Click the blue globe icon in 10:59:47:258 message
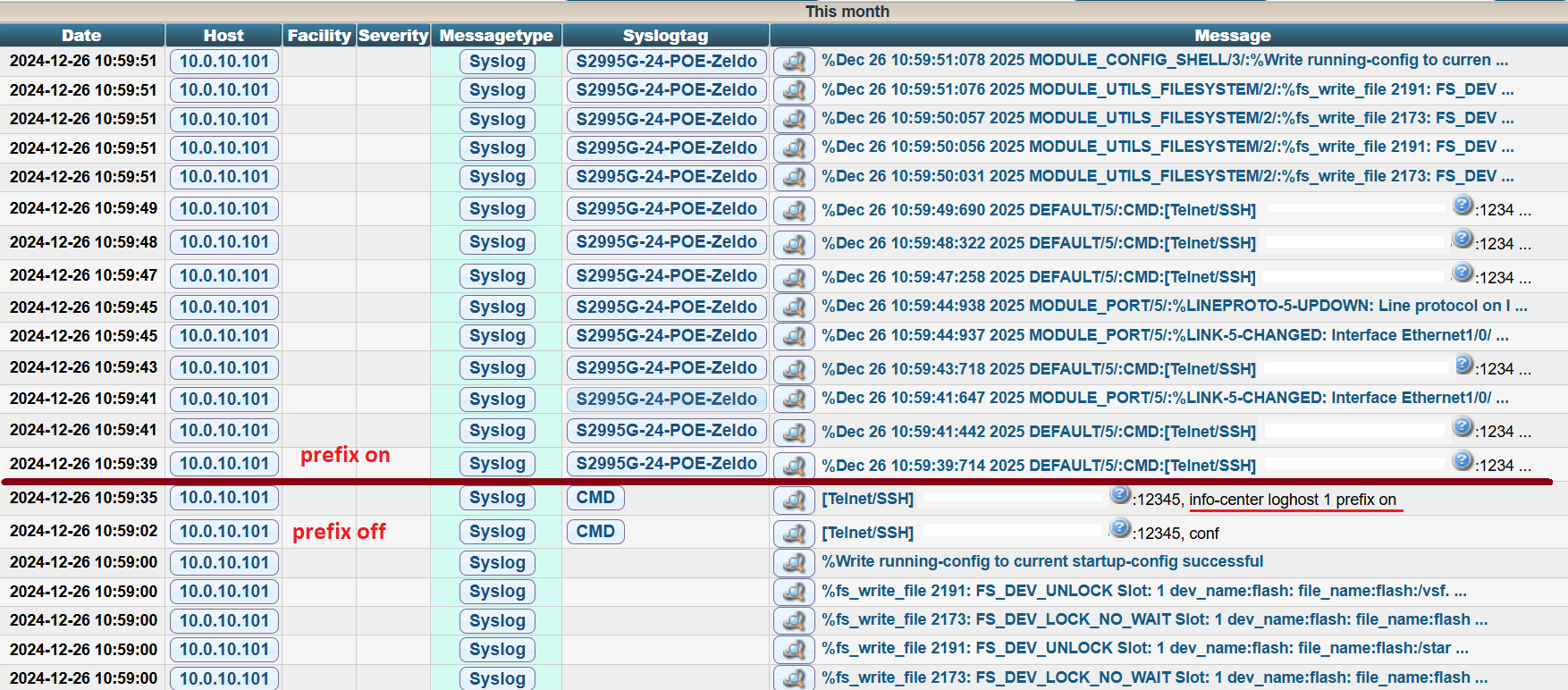1568x690 pixels. coord(1463,272)
